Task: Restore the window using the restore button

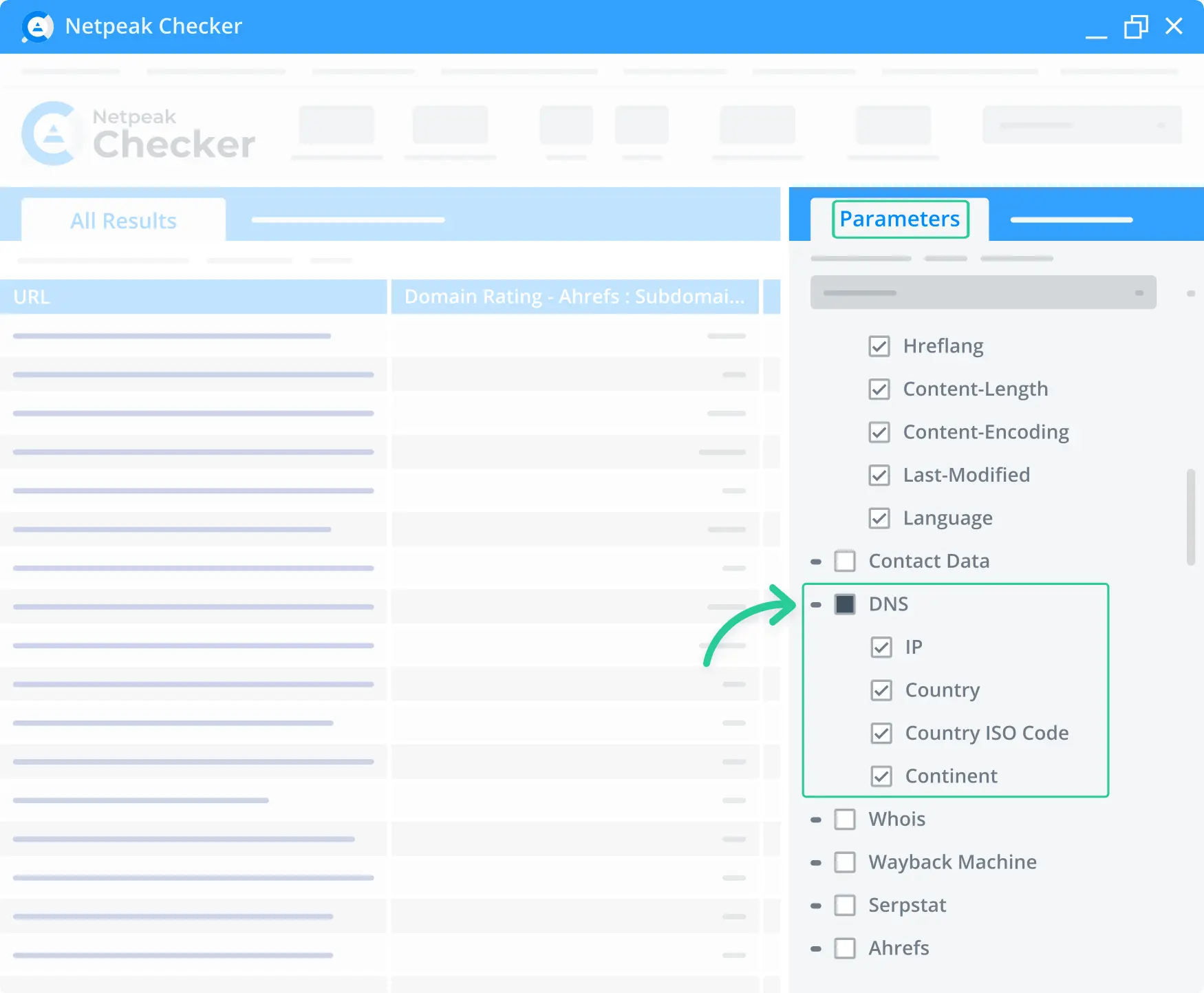Action: [1136, 27]
